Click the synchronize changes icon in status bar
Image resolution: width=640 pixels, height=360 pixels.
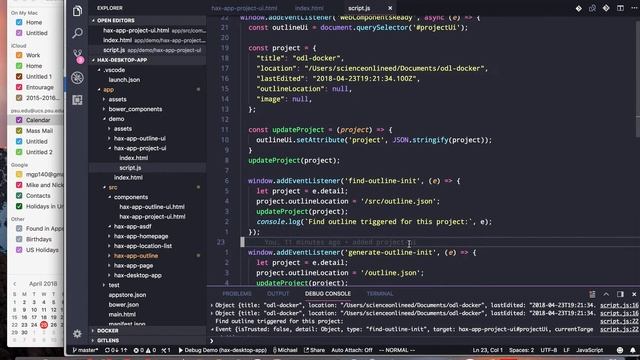pos(116,350)
